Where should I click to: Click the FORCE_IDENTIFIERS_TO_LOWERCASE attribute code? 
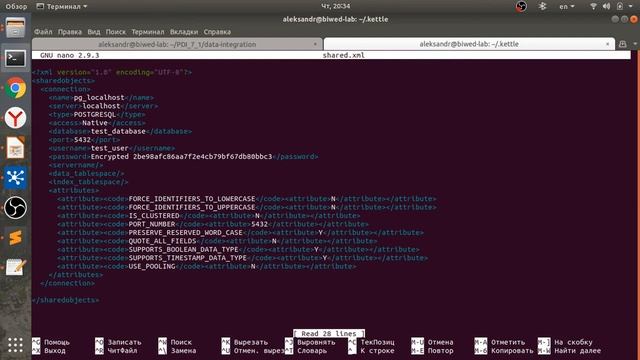pyautogui.click(x=192, y=199)
